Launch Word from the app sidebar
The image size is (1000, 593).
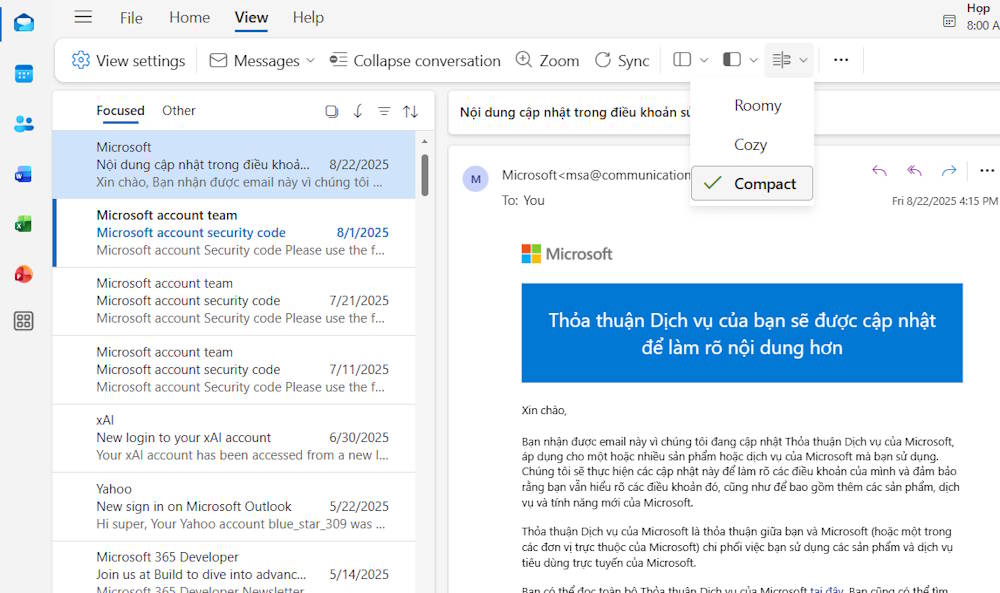(x=24, y=173)
